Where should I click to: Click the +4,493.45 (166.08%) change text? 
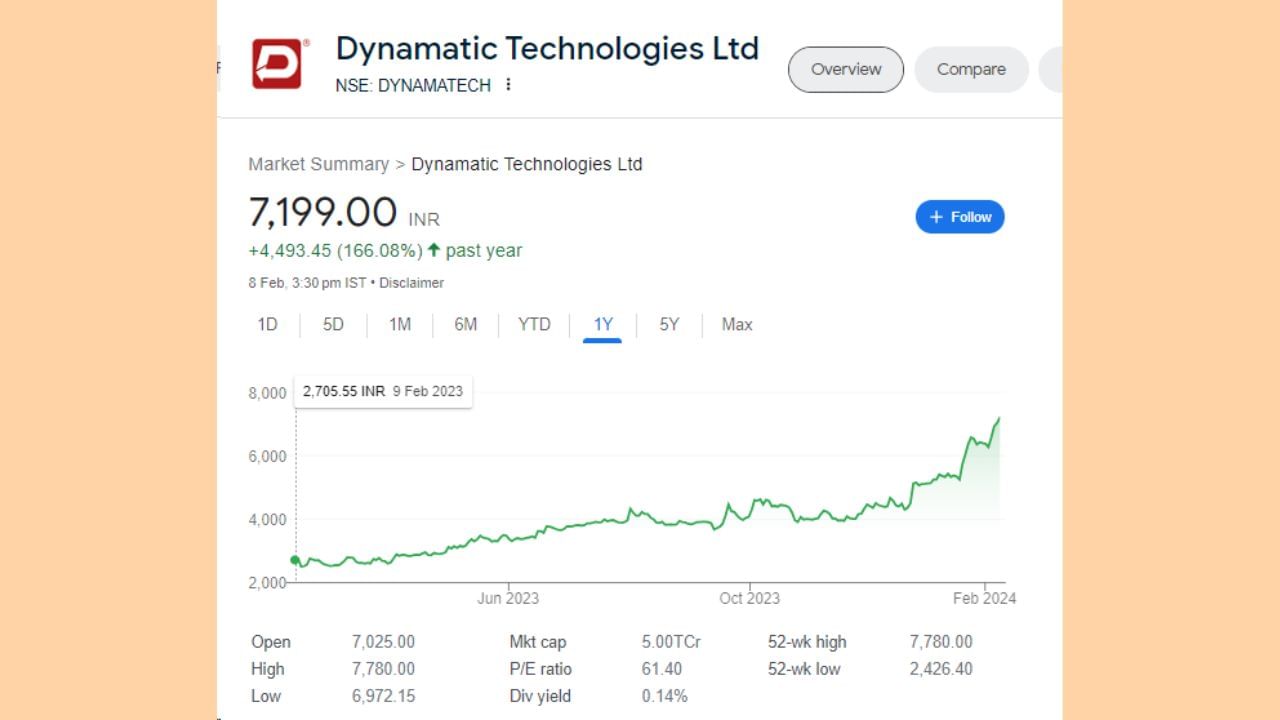(335, 251)
